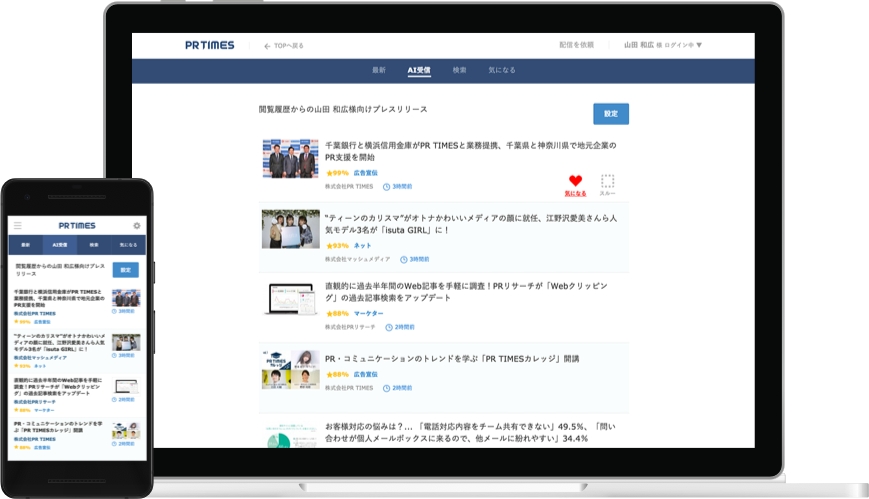Open the isuta GIRL thumbnail on the phone
Screen dimensions: 869x499
coord(126,342)
